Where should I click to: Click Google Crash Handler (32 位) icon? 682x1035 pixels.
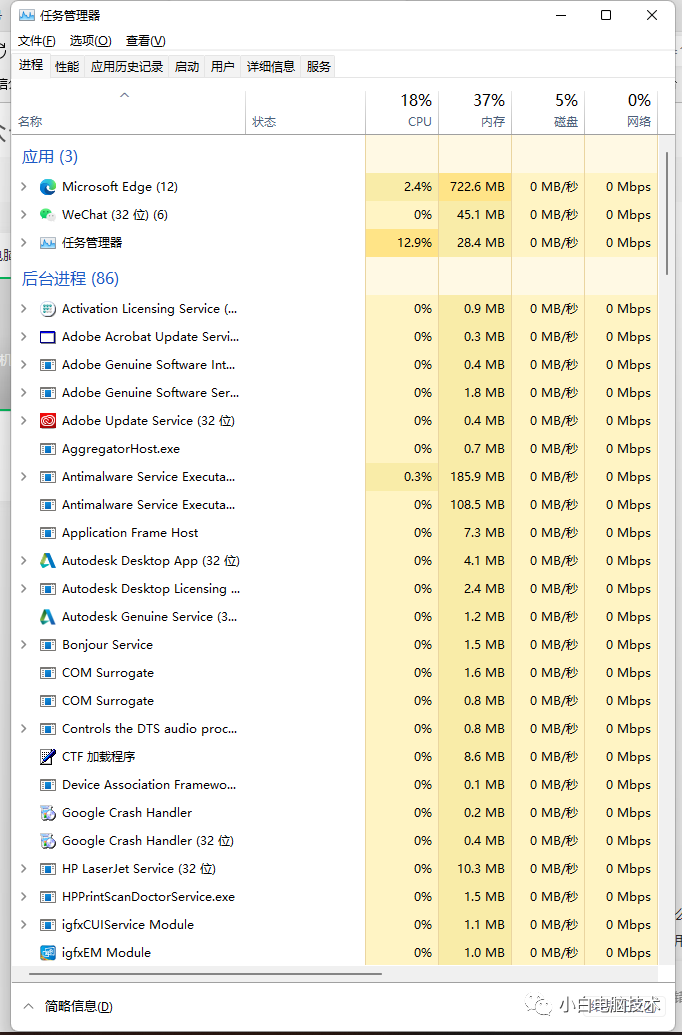48,840
